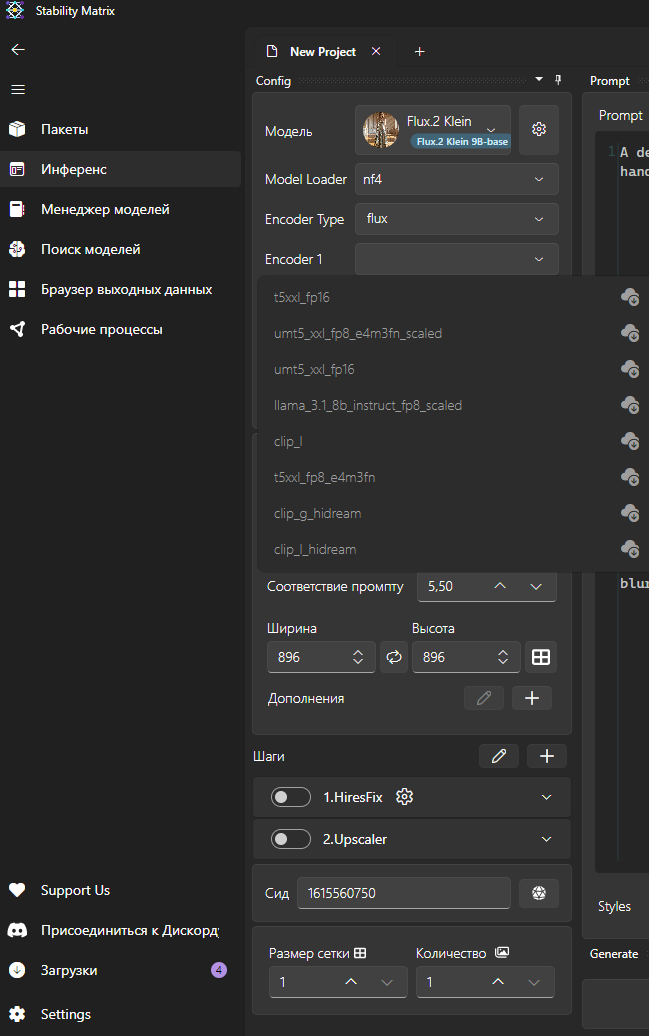
Task: Click the Сид seed field
Action: click(x=404, y=893)
